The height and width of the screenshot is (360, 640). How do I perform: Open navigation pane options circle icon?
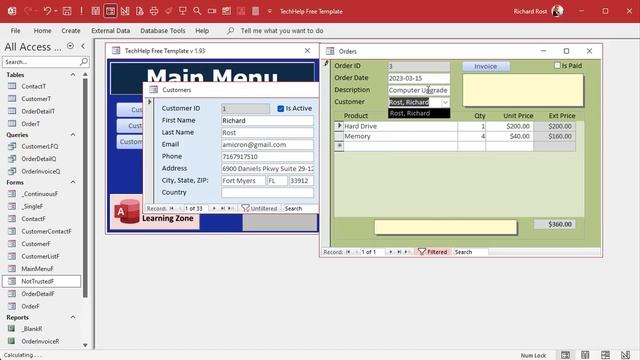[70, 46]
